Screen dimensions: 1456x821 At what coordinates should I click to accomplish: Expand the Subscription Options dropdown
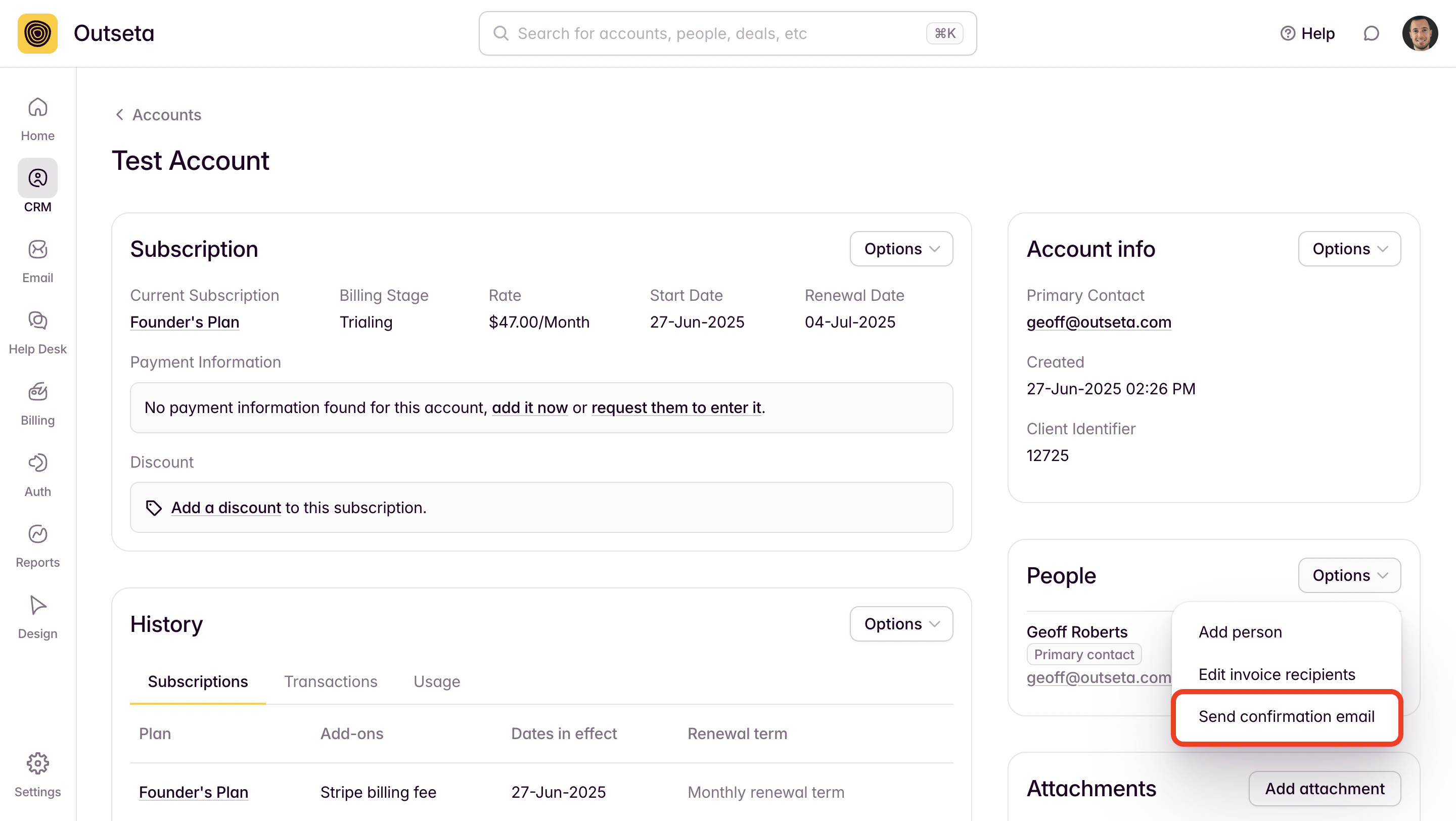click(901, 249)
